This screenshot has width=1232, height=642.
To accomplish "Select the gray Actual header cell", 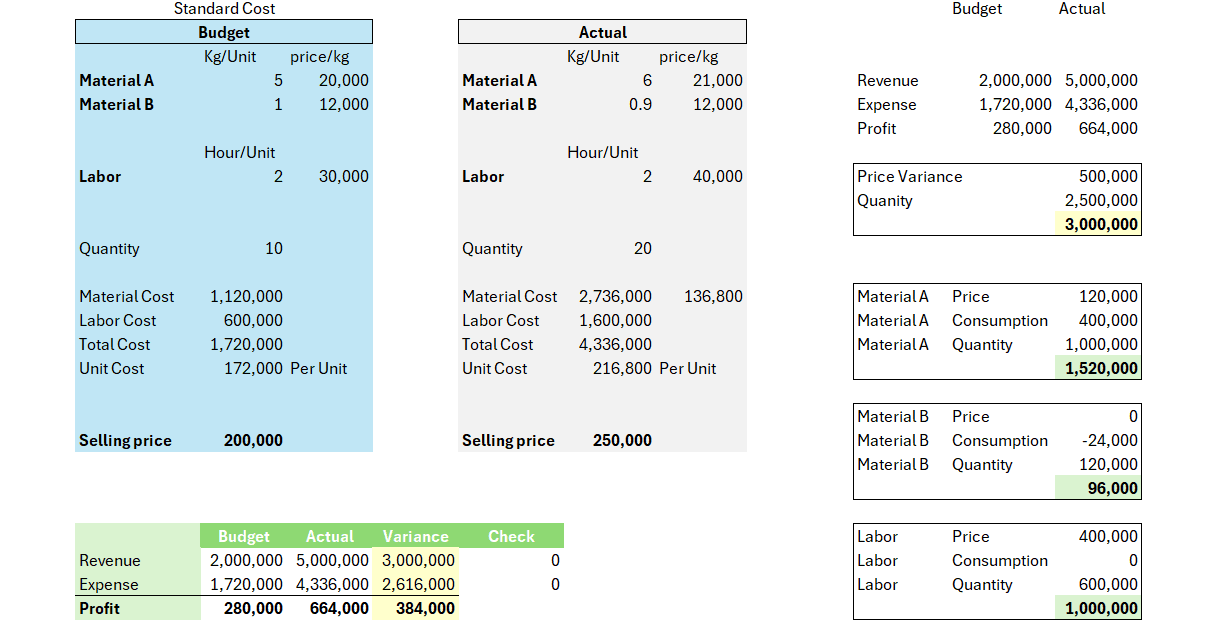I will [x=602, y=32].
